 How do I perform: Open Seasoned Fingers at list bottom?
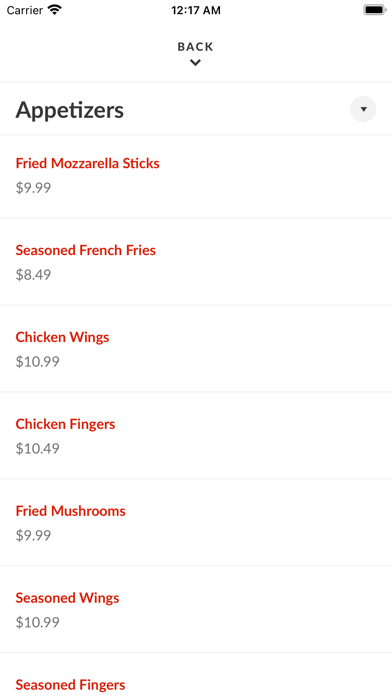196,675
